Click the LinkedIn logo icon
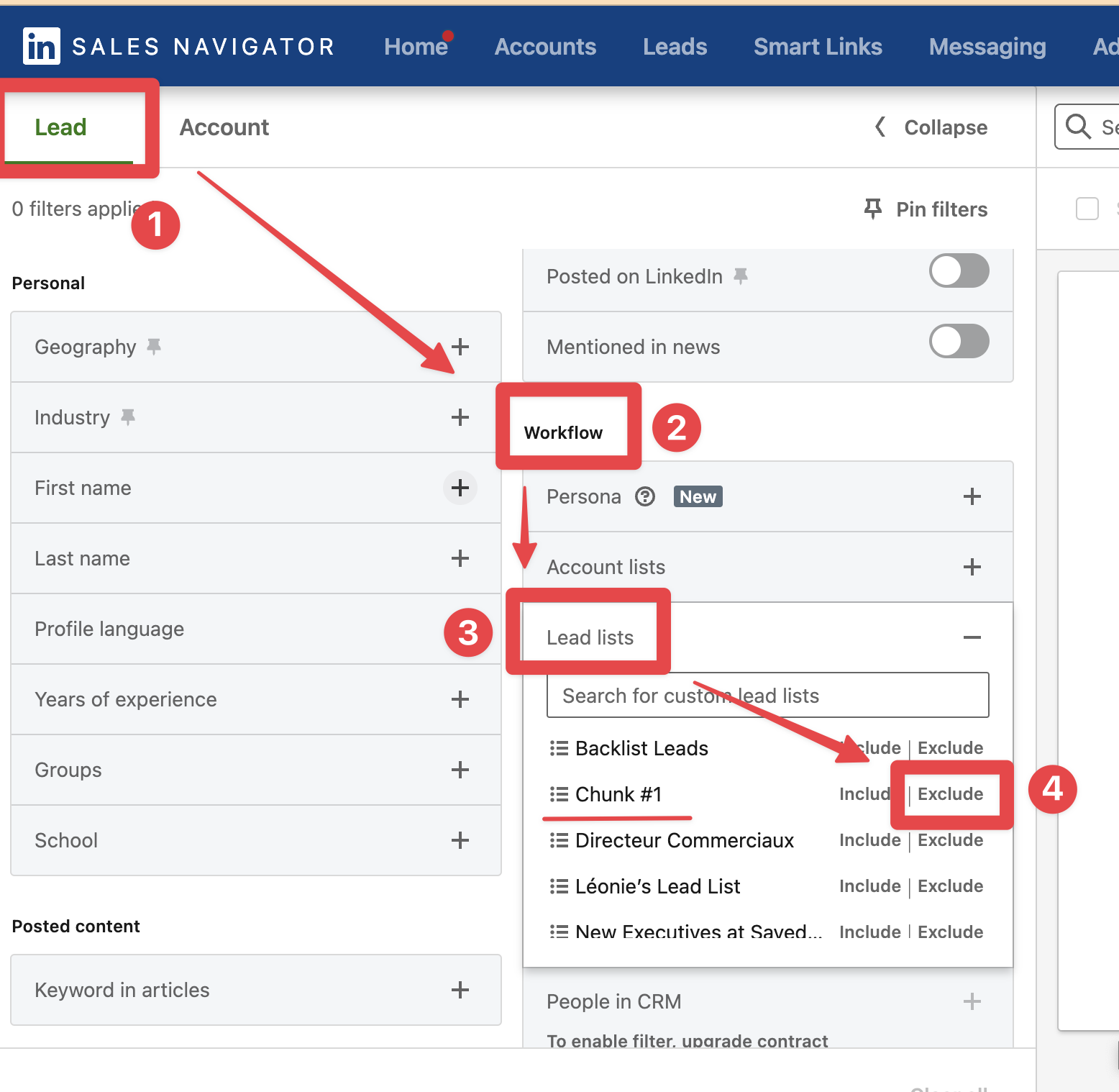 coord(41,46)
